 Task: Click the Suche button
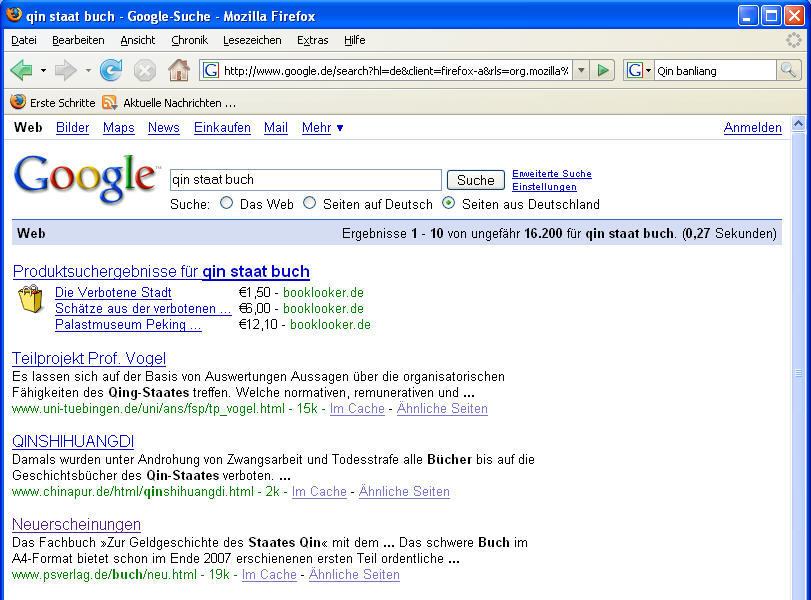[476, 180]
